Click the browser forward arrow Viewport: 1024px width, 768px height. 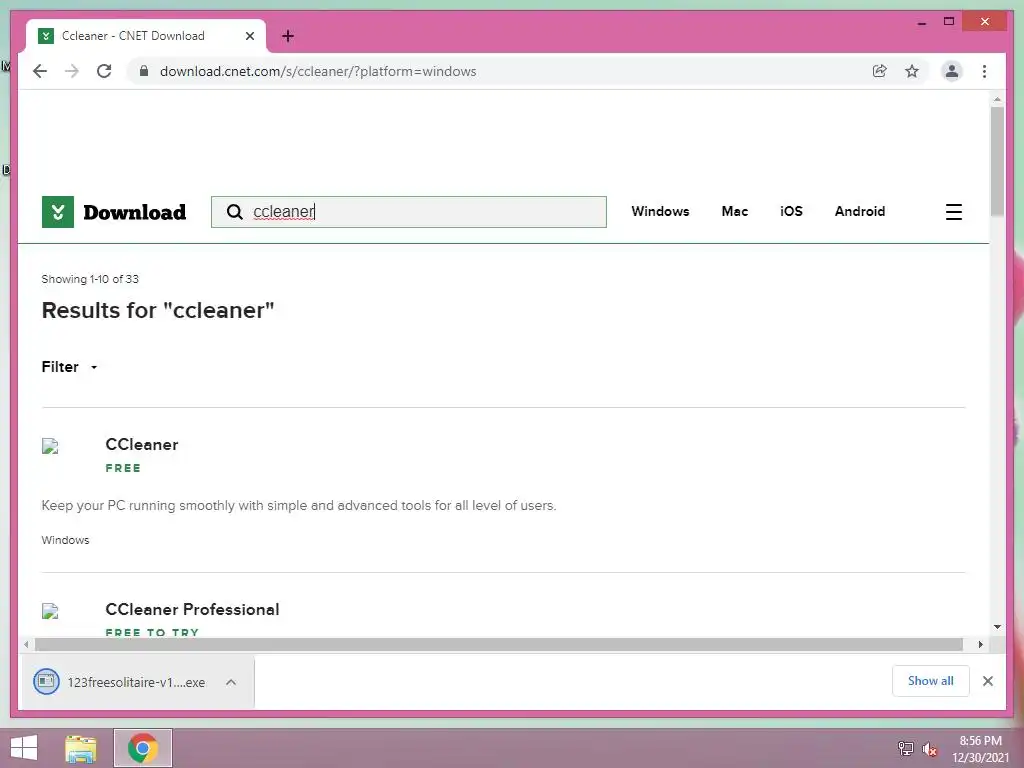72,71
